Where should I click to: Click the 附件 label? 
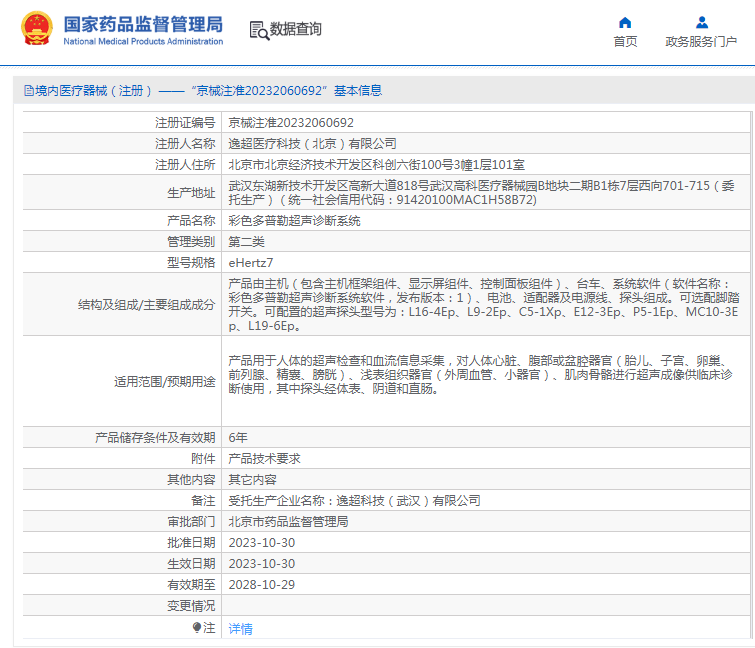203,459
